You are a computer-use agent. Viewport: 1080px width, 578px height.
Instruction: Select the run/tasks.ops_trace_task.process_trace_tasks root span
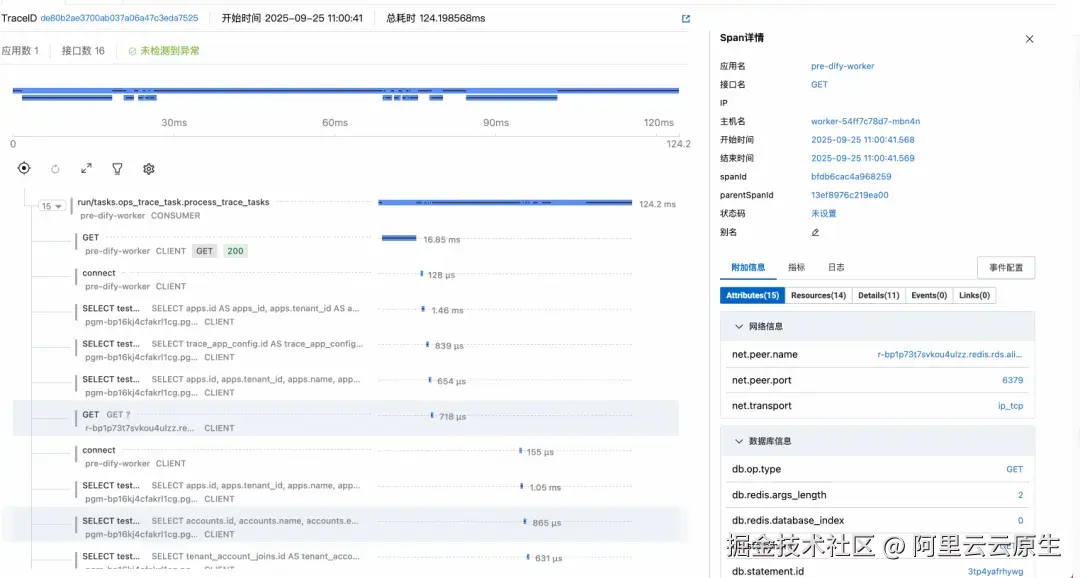173,202
